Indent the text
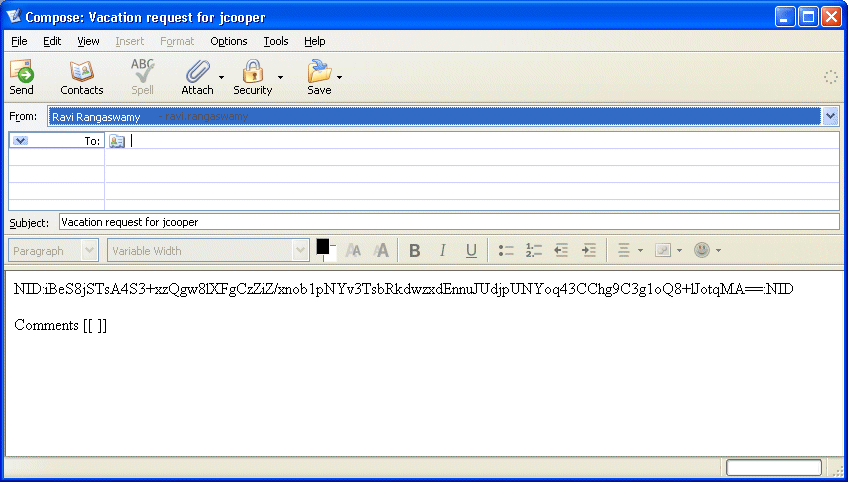This screenshot has width=848, height=482. tap(588, 250)
